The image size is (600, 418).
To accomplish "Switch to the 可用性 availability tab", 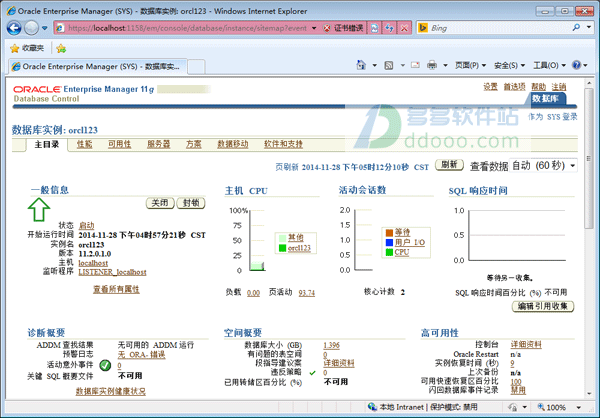I will 119,144.
